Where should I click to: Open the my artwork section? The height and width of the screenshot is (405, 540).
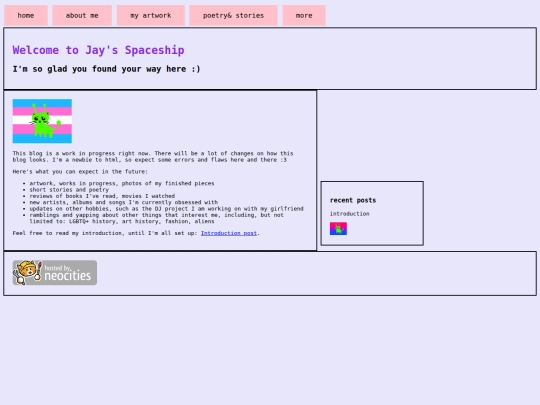point(151,15)
